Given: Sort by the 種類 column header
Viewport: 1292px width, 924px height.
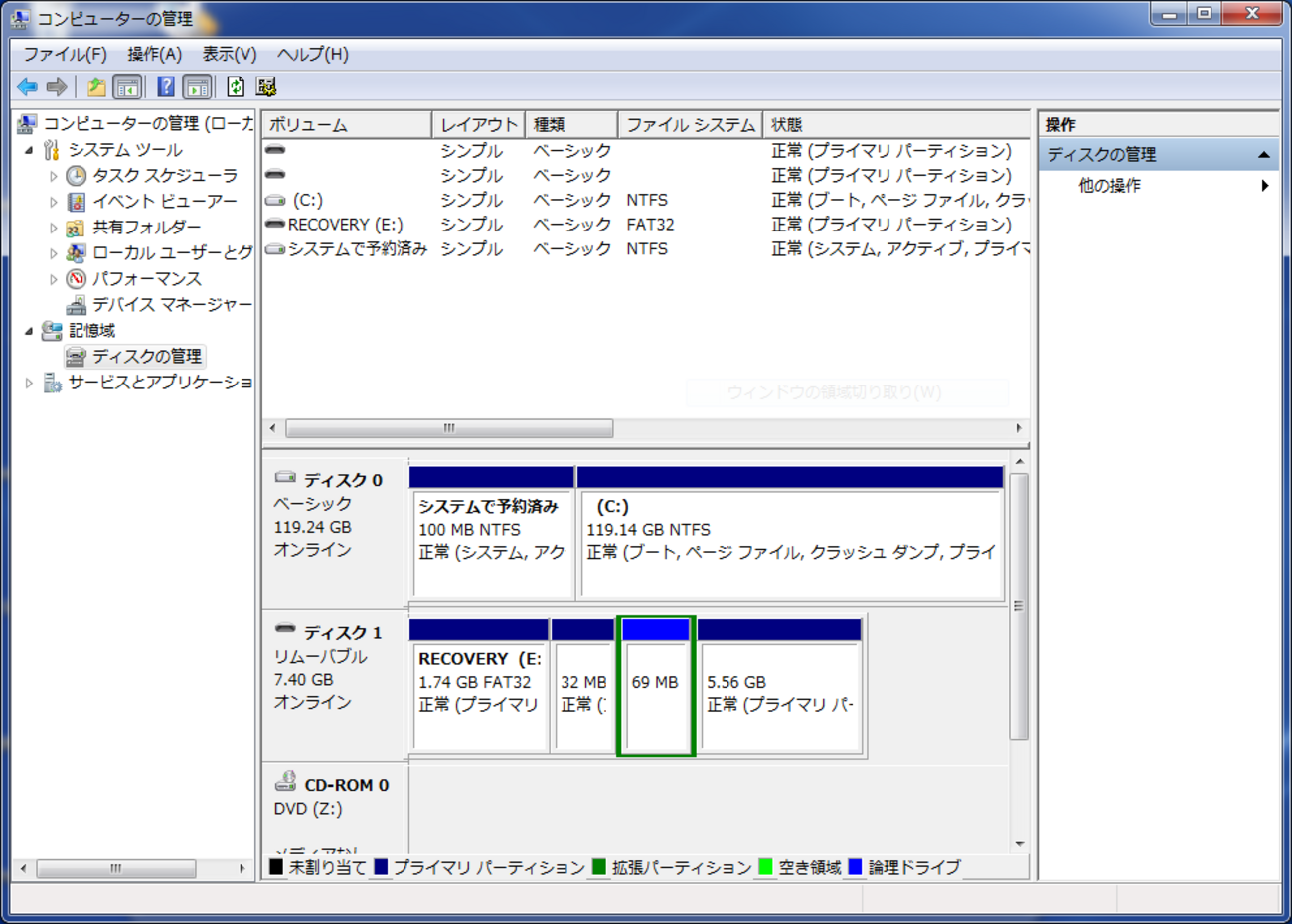Looking at the screenshot, I should [x=571, y=125].
